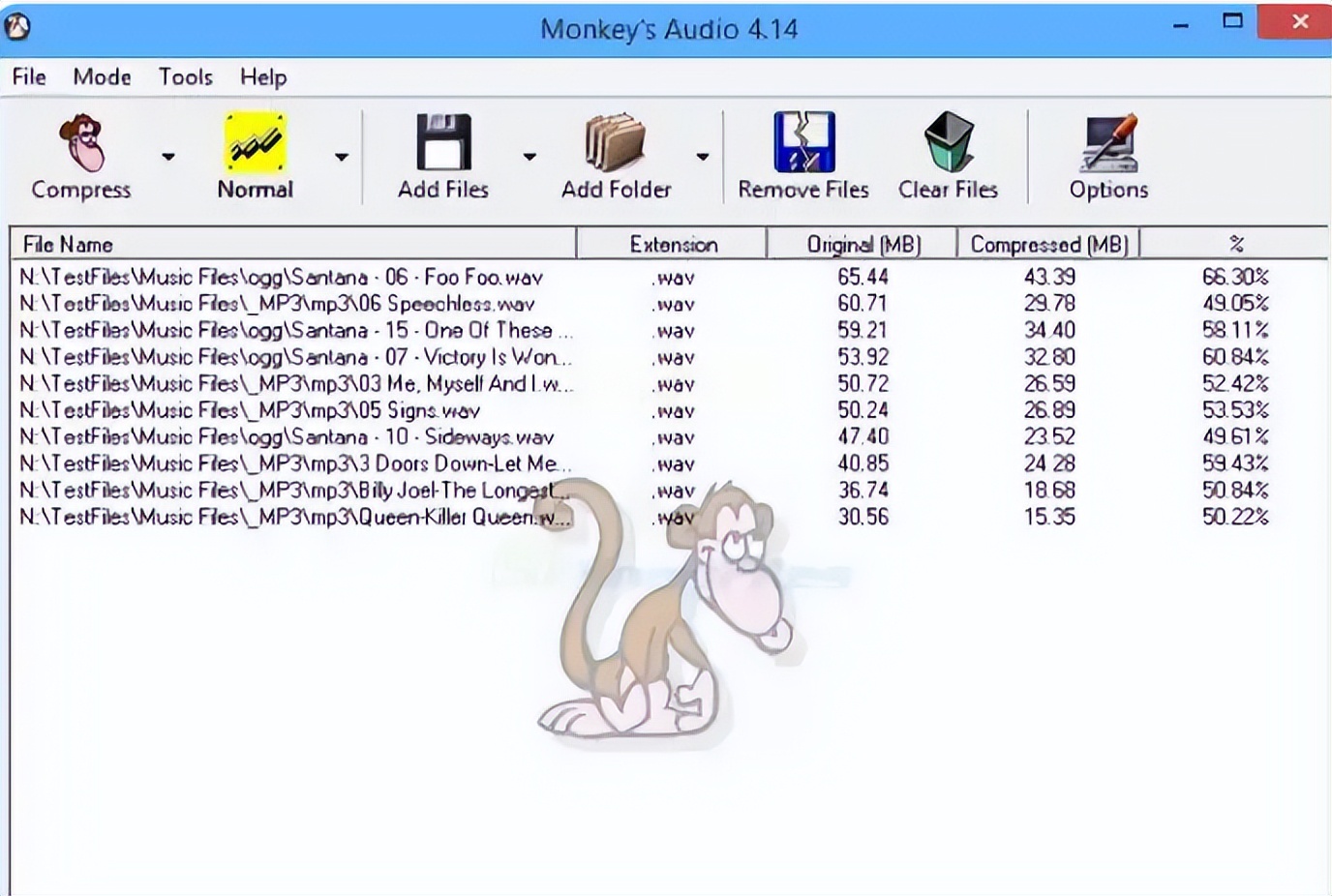Expand the Normal level dropdown arrow

point(342,157)
